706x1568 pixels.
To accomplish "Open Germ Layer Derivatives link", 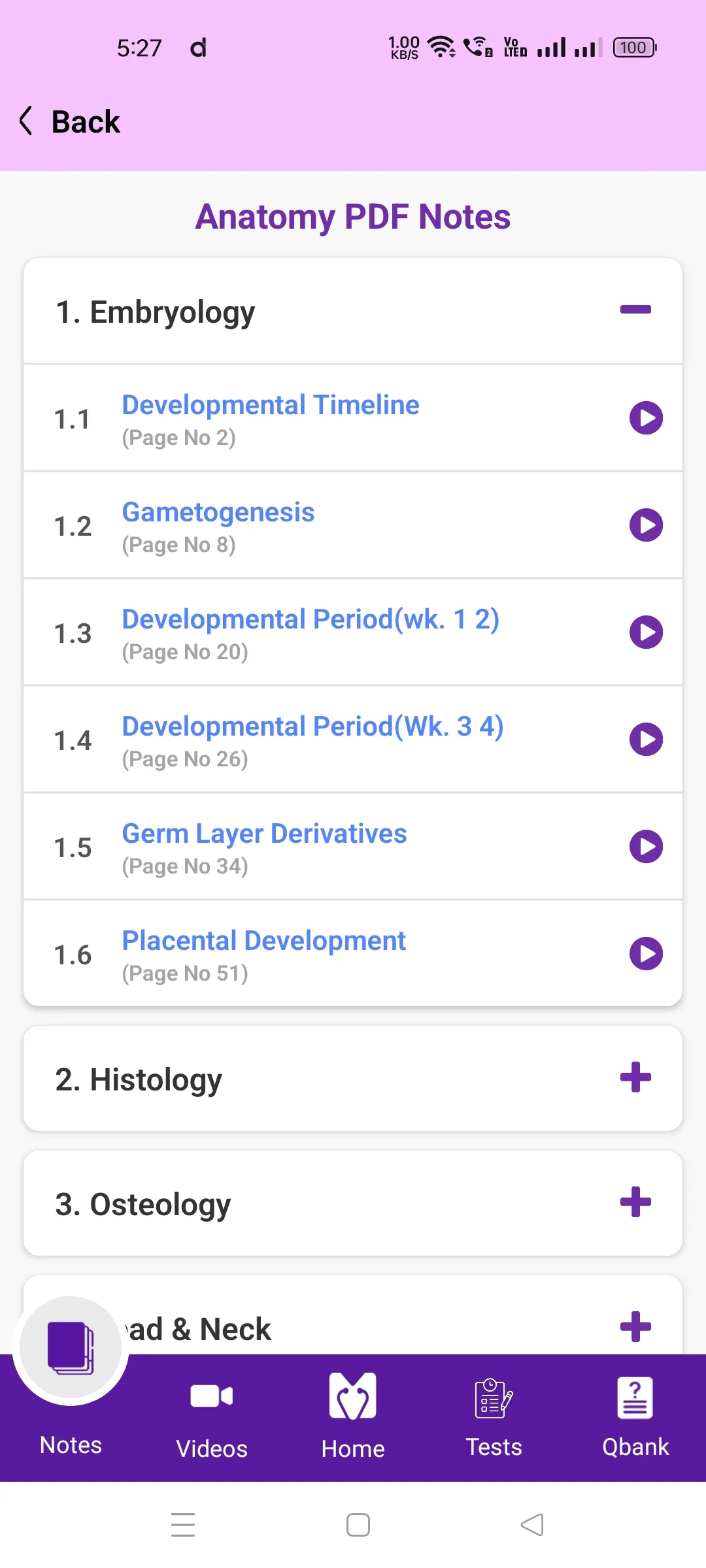I will pos(264,834).
